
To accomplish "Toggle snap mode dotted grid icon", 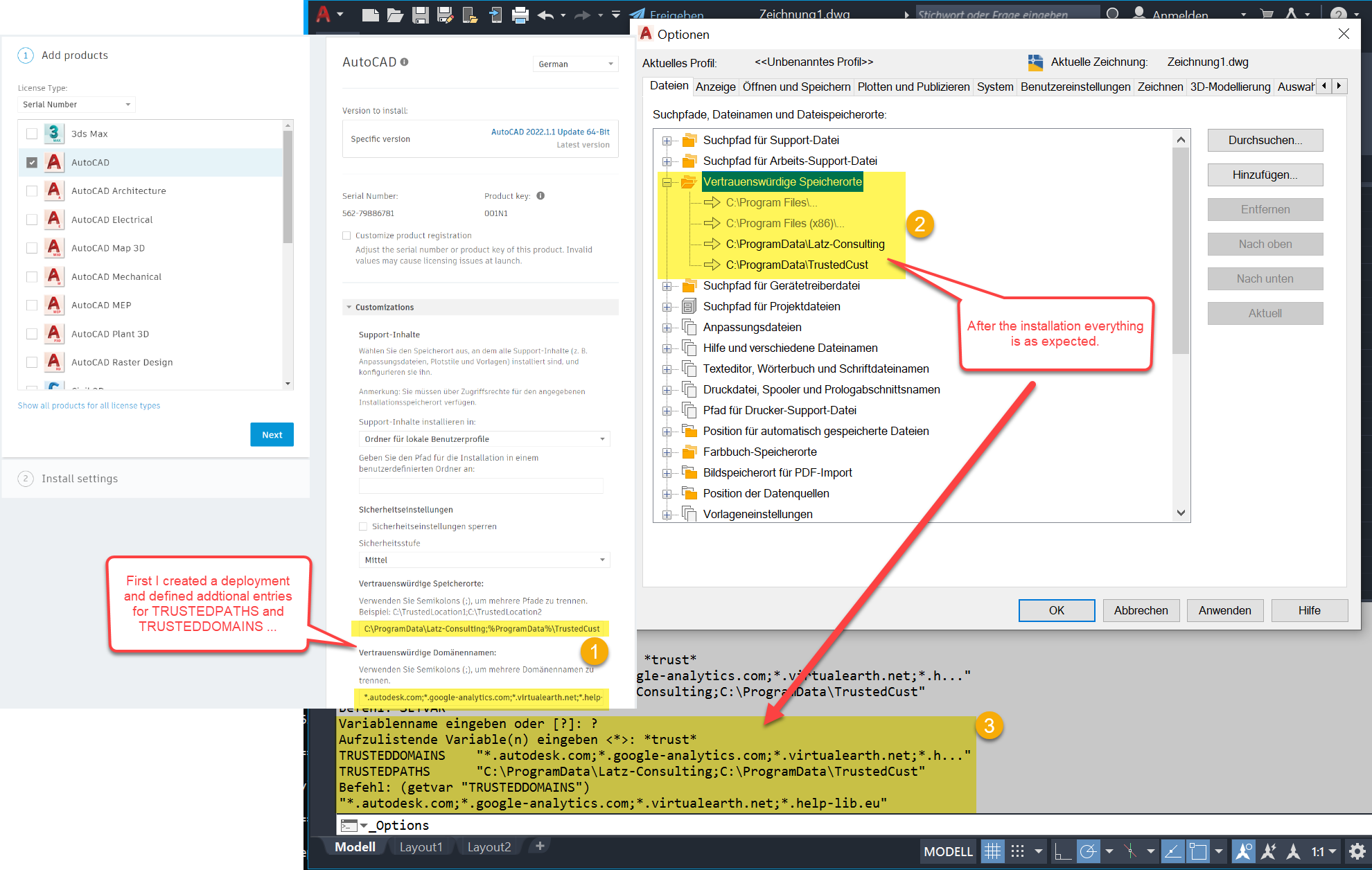I will (1017, 851).
